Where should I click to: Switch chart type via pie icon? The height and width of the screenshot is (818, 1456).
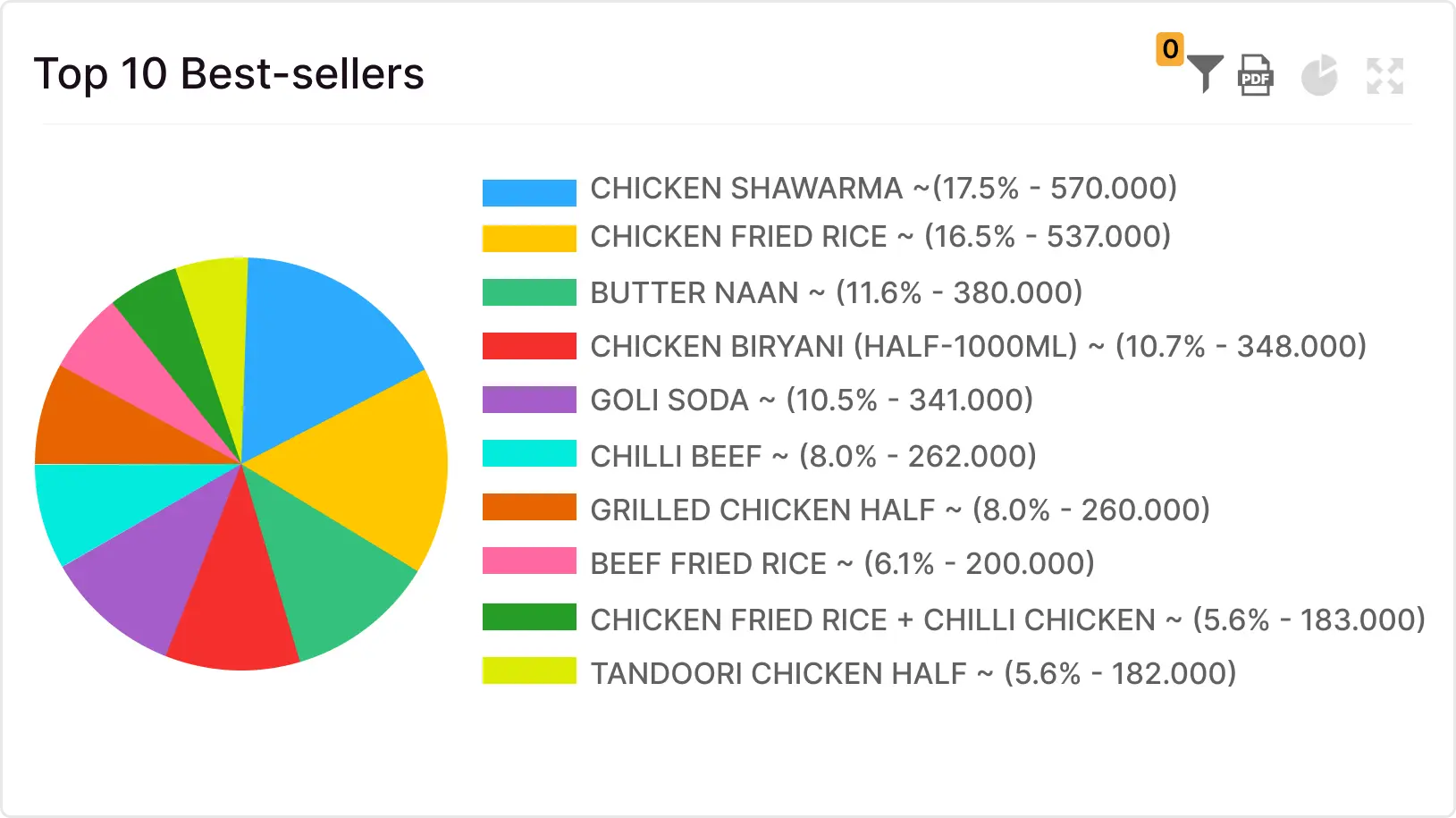pos(1319,75)
